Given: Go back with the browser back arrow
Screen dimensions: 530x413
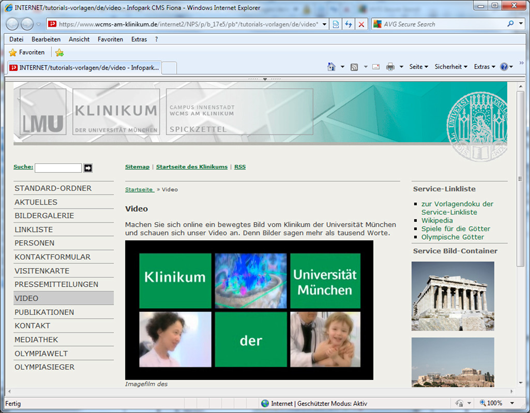Looking at the screenshot, I should (12, 24).
